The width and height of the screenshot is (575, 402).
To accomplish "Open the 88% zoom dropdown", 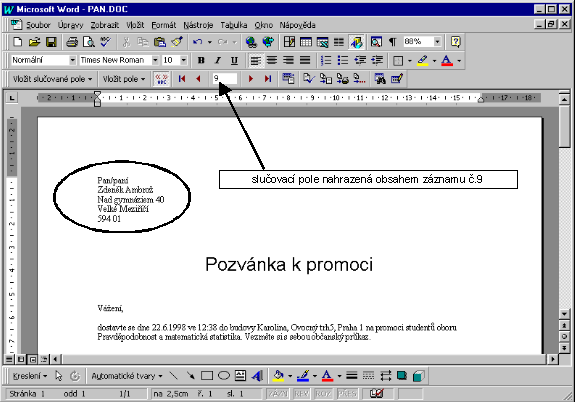I will [437, 42].
